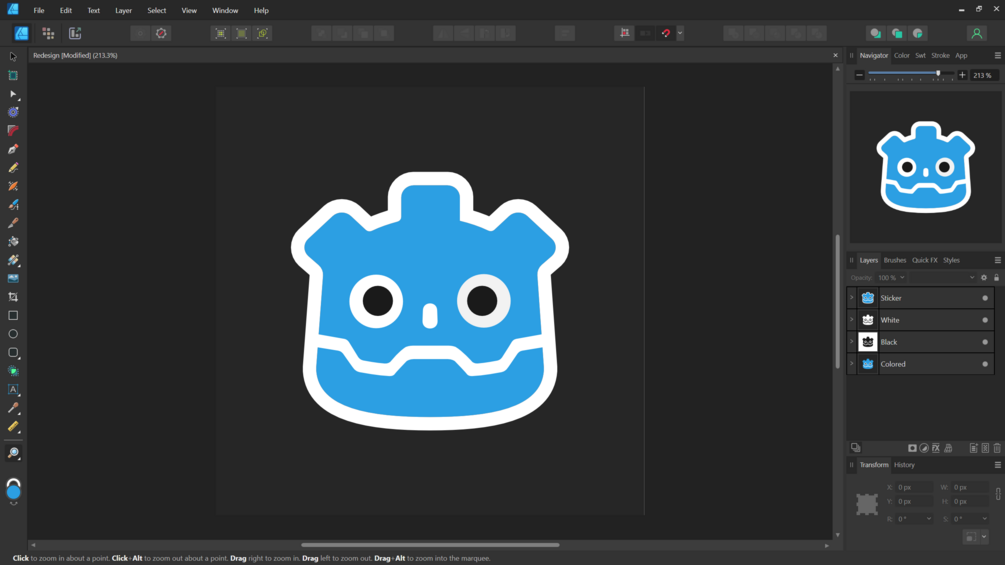
Task: Open the snapping options dropdown arrow
Action: [x=680, y=33]
